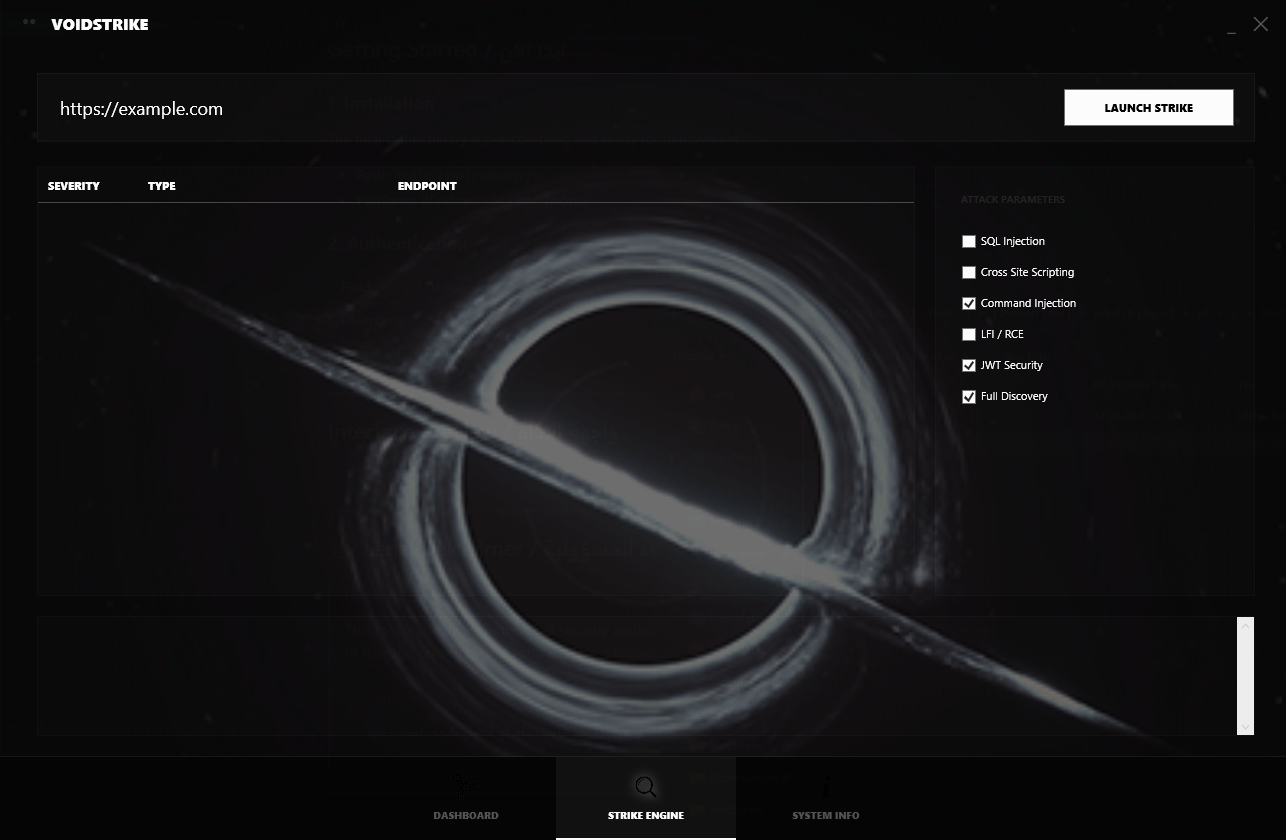Click the Launch Strike button

pyautogui.click(x=1148, y=108)
